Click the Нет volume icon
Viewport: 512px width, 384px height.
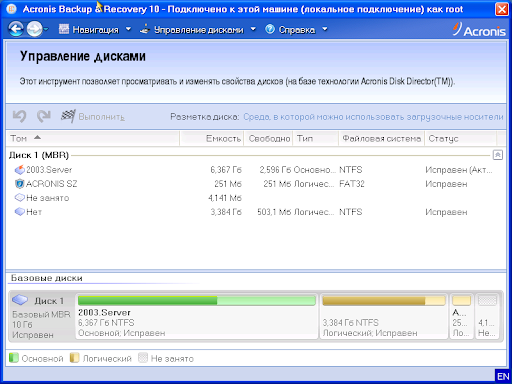[x=20, y=212]
